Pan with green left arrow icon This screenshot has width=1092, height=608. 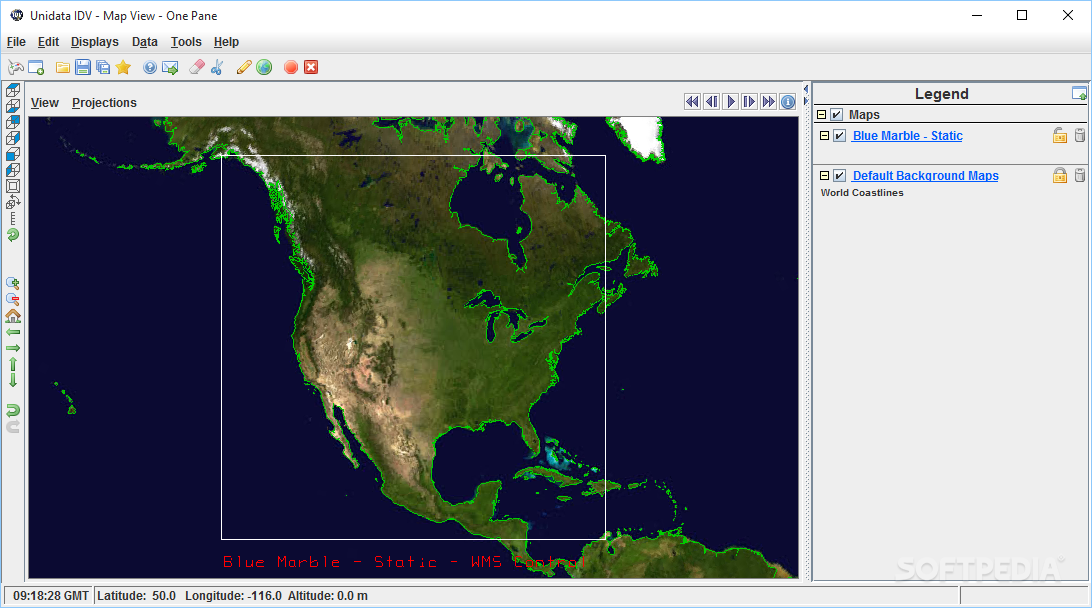pos(13,332)
